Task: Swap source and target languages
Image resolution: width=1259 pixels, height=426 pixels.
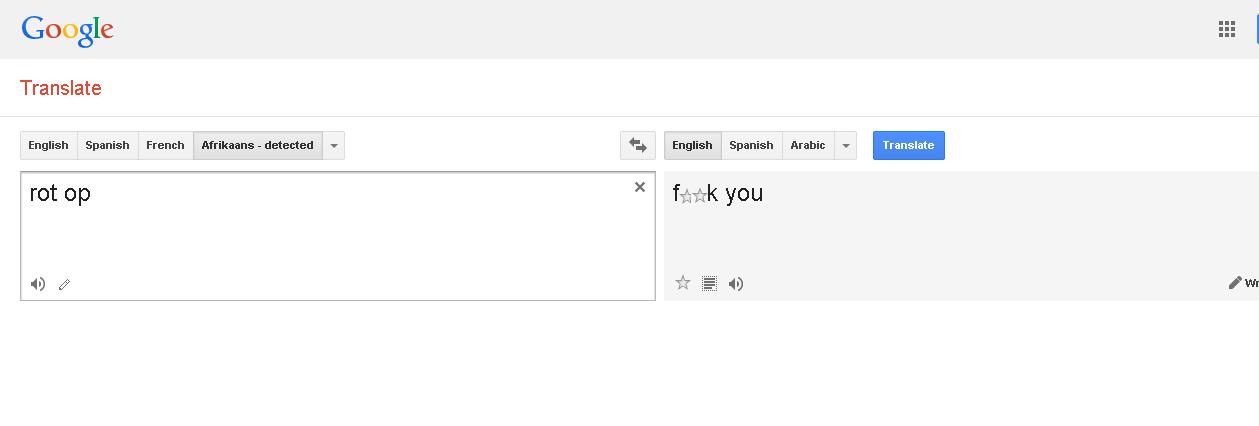Action: [x=638, y=145]
